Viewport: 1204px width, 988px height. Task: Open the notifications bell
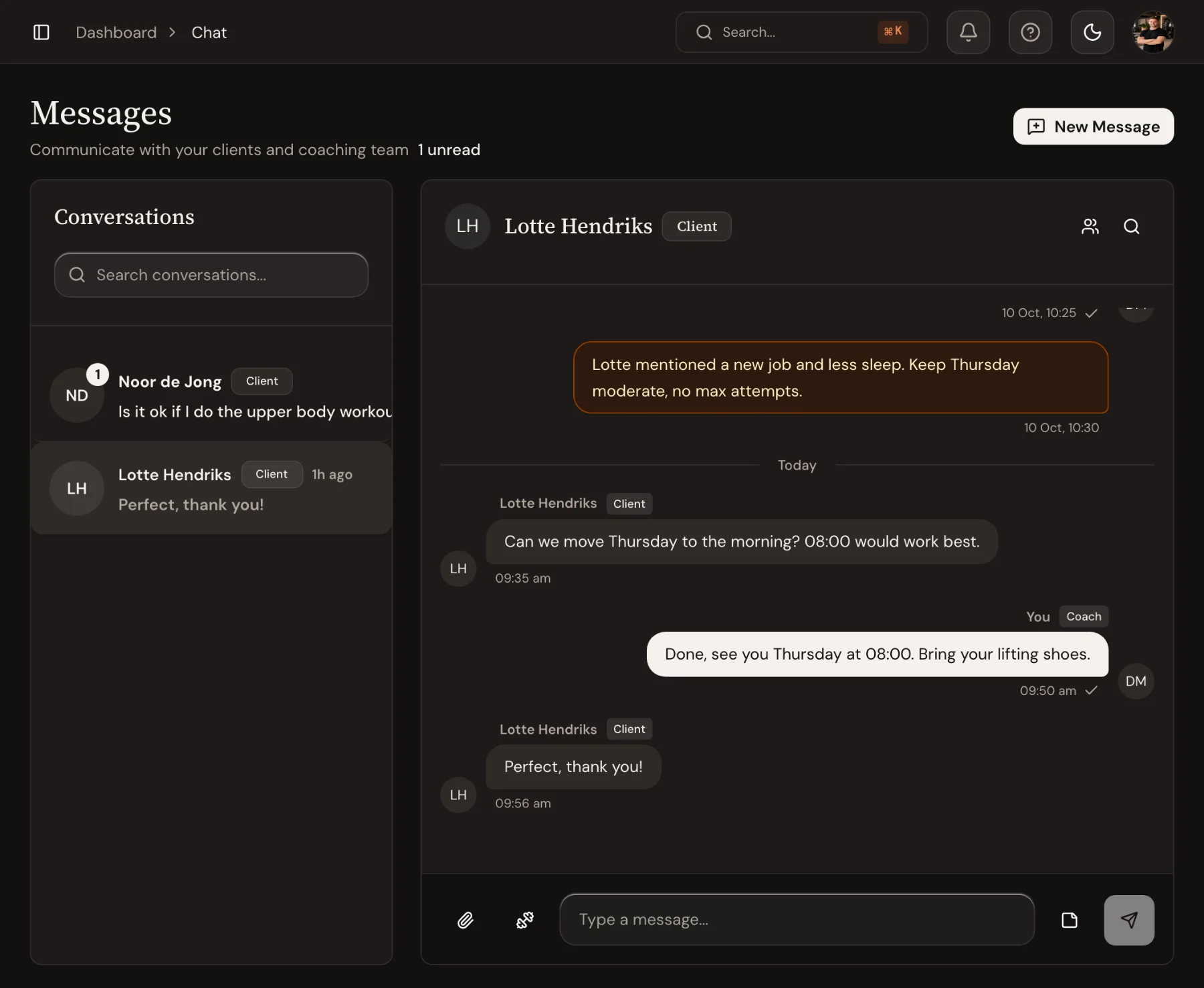968,32
